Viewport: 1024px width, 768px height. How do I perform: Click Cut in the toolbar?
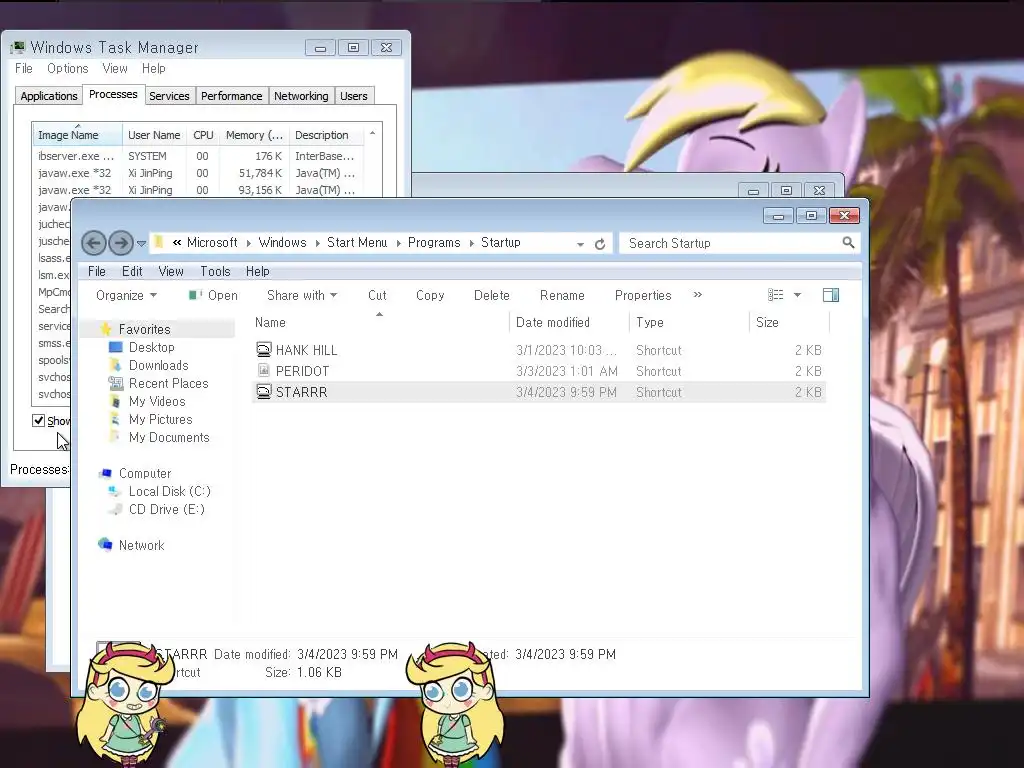pyautogui.click(x=377, y=295)
